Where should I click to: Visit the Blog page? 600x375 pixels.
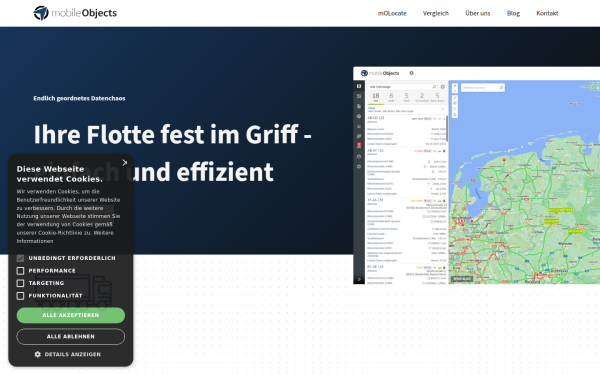tap(513, 13)
